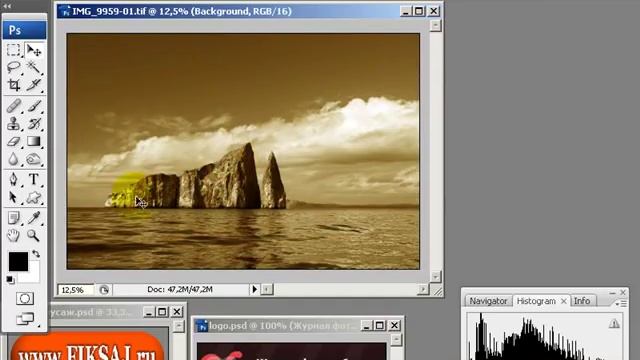
Task: Click the sepia rock island photo canvas
Action: [x=243, y=151]
